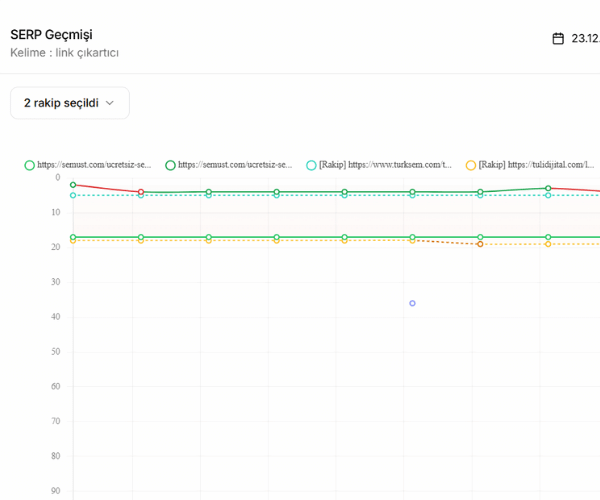Click the dark green second semust.com legend circle
This screenshot has width=600, height=500.
[x=170, y=165]
